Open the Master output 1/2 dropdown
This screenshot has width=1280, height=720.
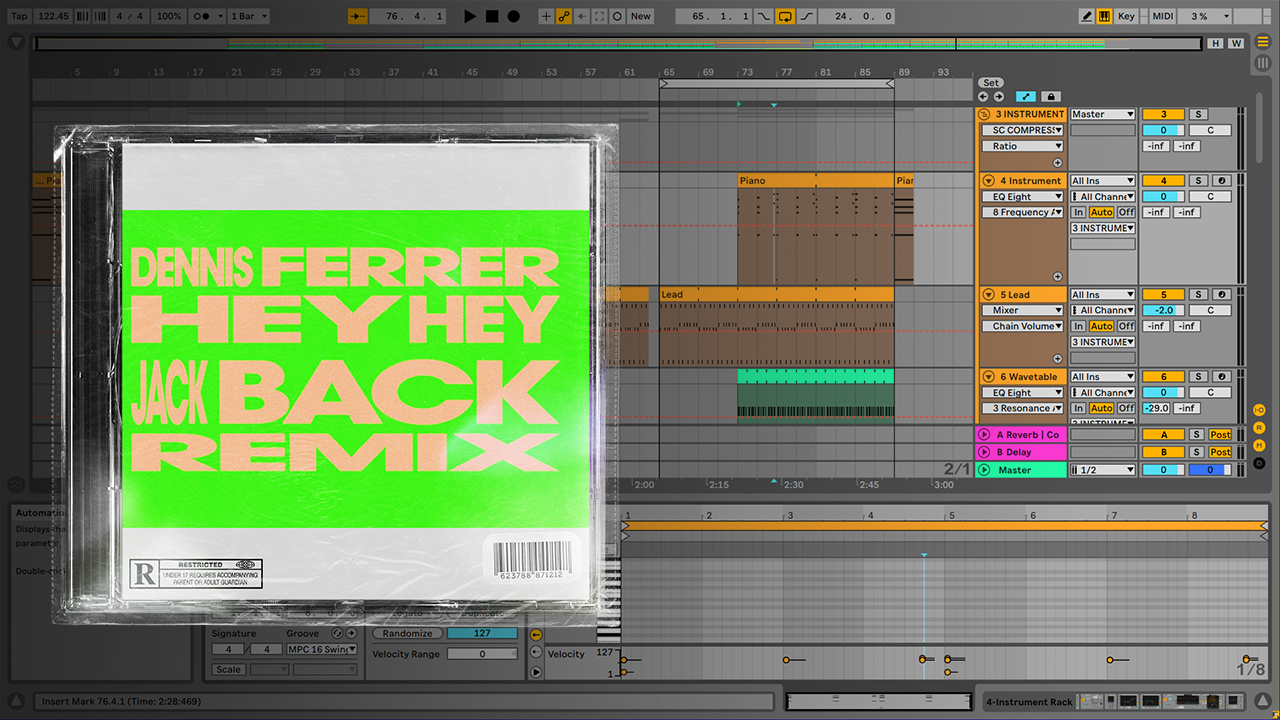click(1103, 470)
